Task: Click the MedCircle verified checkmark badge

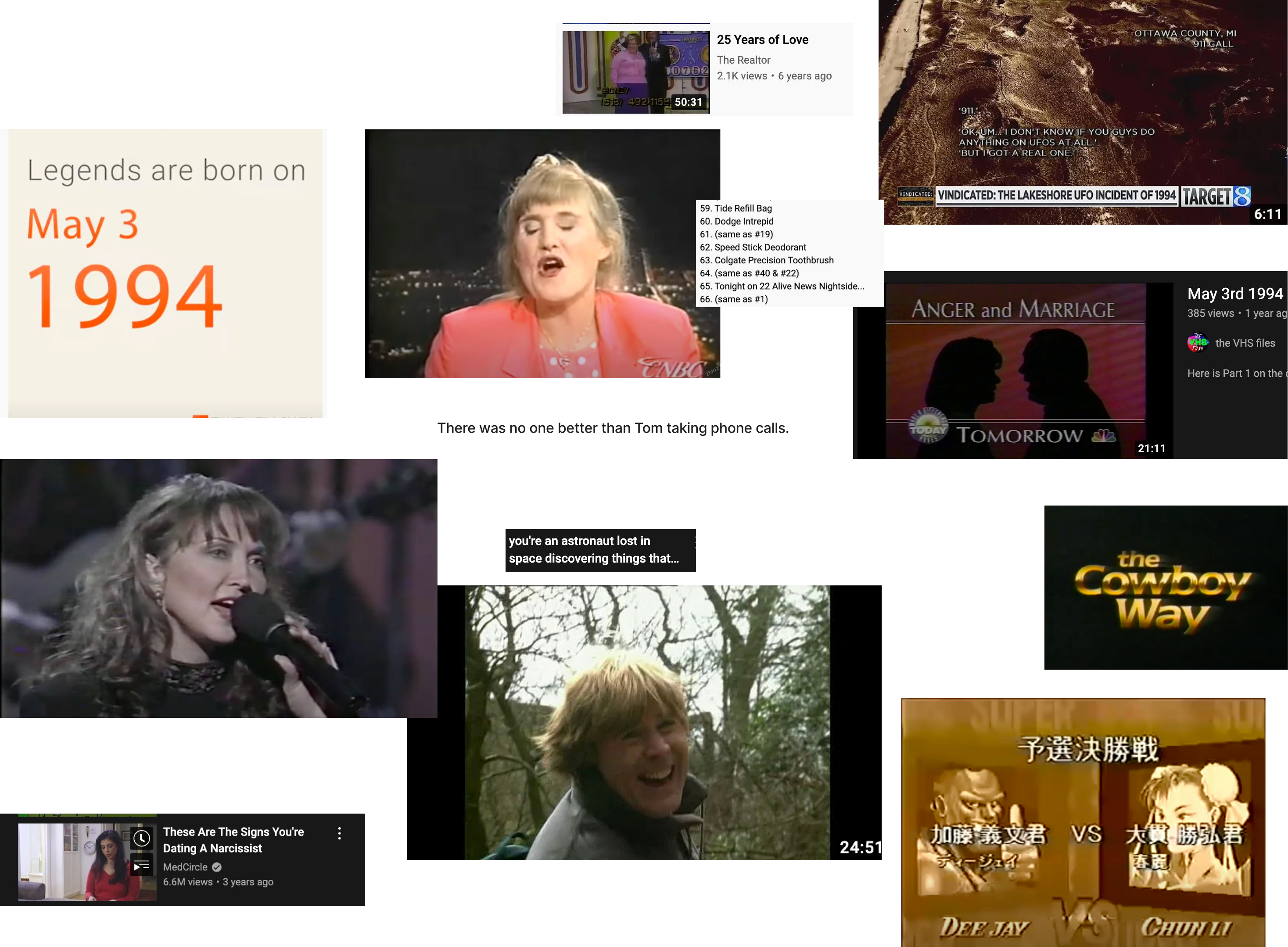Action: coord(217,867)
